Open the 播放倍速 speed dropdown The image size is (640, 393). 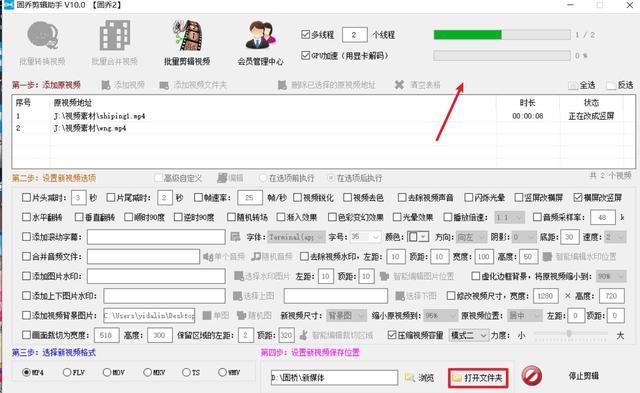tap(509, 218)
